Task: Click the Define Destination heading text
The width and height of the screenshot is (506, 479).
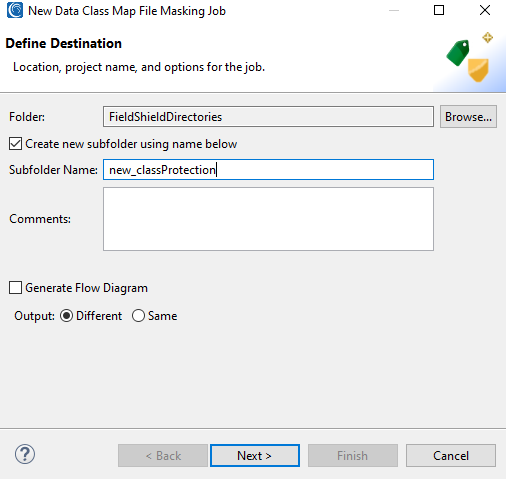Action: (64, 44)
